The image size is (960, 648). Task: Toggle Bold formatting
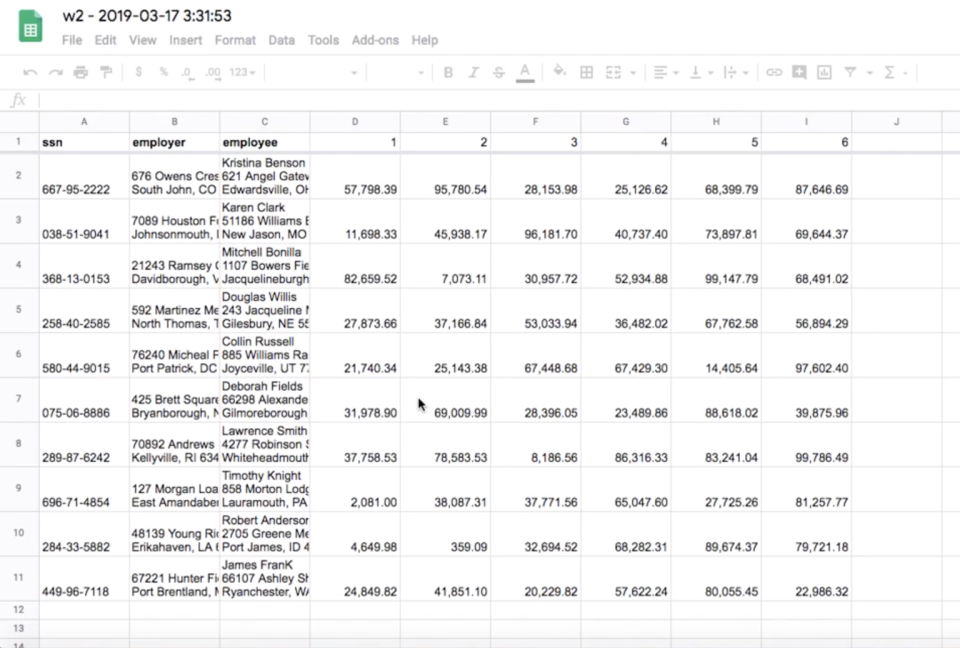tap(448, 72)
